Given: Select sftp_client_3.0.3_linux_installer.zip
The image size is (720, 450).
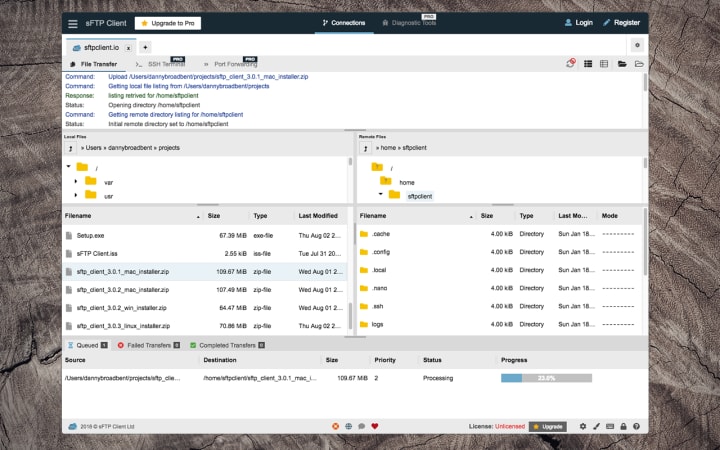Looking at the screenshot, I should [205, 326].
